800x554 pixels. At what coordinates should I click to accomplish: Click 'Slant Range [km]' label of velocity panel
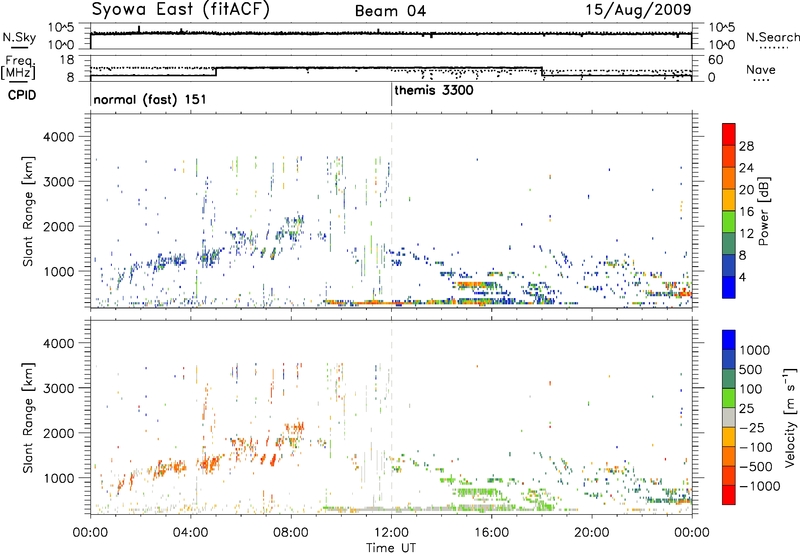[x=28, y=418]
